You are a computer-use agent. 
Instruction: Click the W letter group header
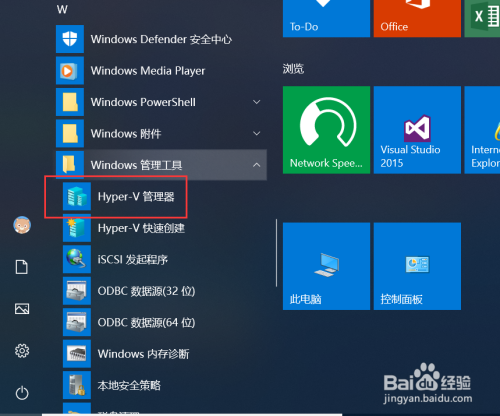tap(62, 9)
